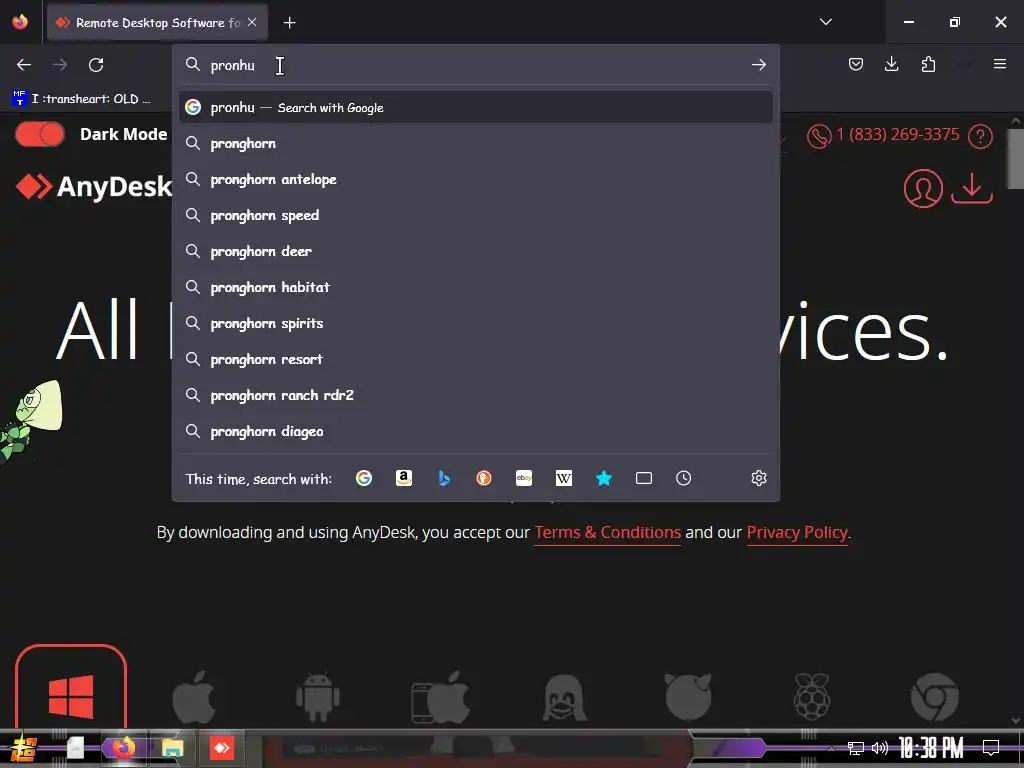The height and width of the screenshot is (768, 1024).
Task: Open the Privacy Policy link
Action: tap(797, 532)
